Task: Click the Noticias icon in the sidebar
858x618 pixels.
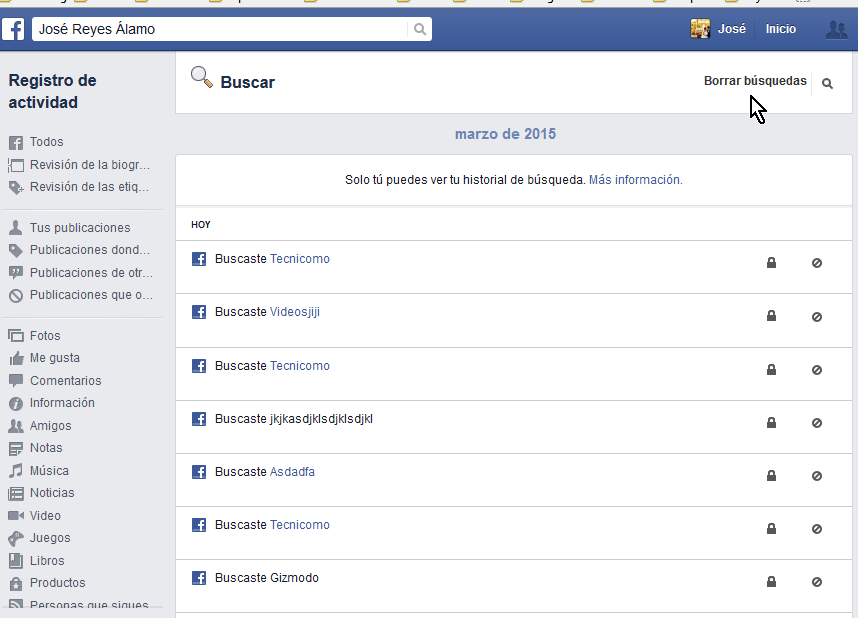Action: pyautogui.click(x=16, y=493)
